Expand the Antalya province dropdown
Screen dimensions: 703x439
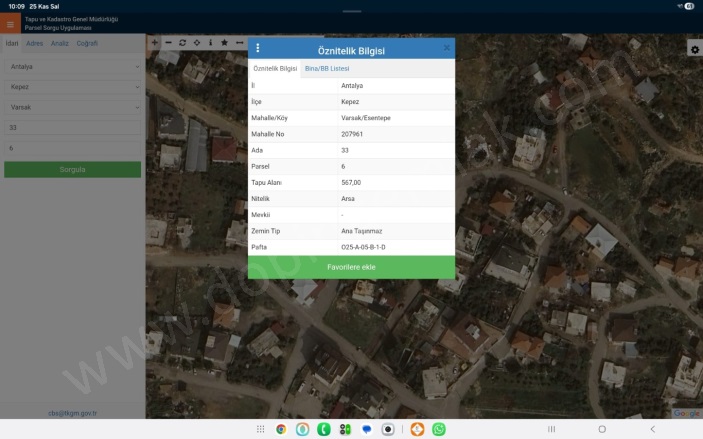click(72, 67)
